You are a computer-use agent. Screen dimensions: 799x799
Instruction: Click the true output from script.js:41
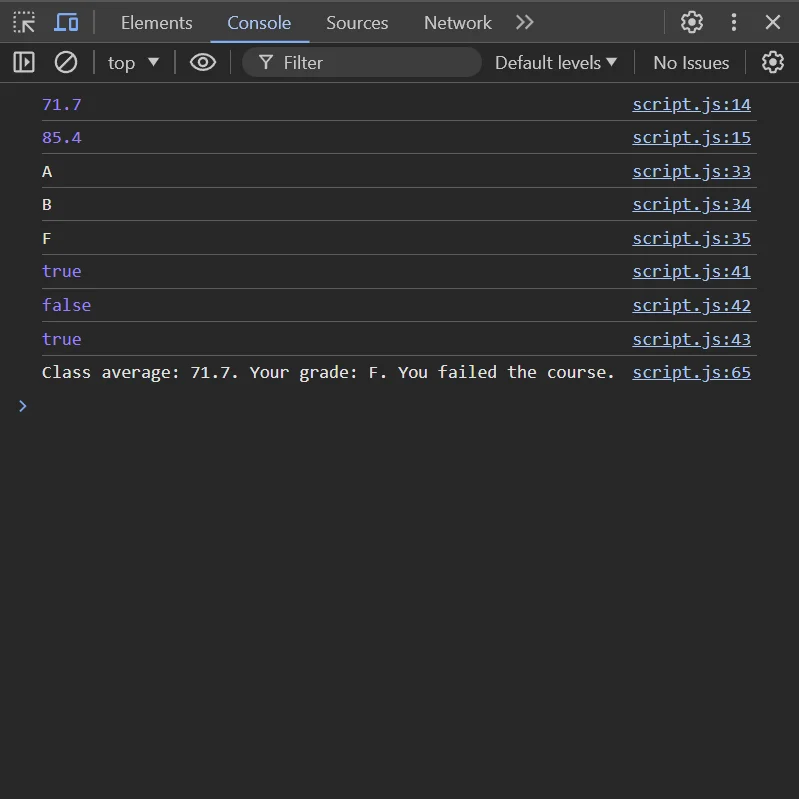click(x=62, y=272)
